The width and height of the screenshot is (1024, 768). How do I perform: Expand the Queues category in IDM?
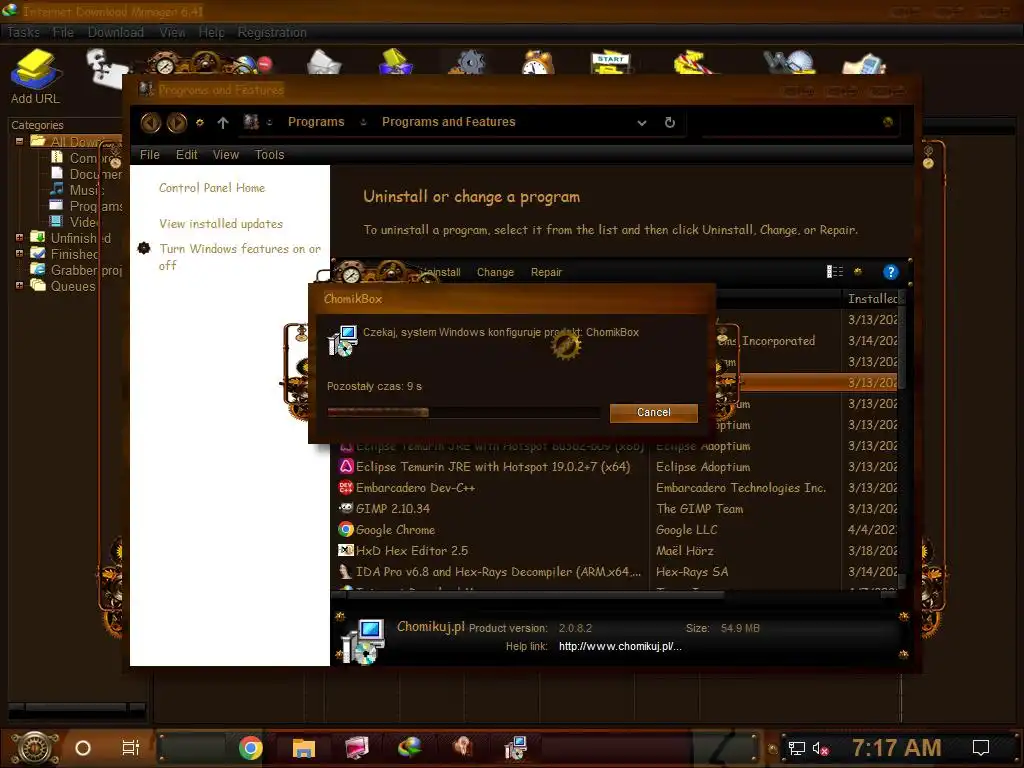click(x=20, y=285)
